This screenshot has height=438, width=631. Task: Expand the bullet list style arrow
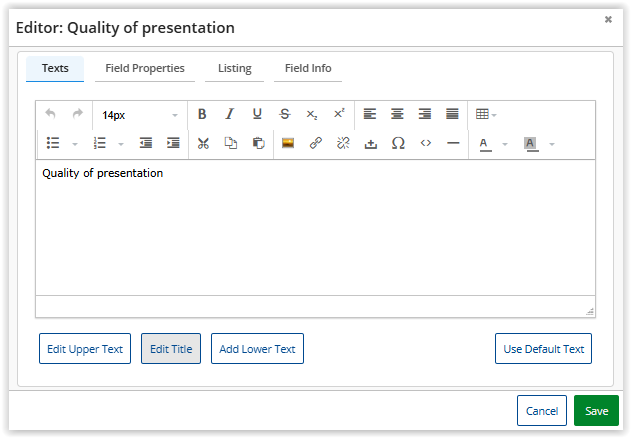pos(75,144)
